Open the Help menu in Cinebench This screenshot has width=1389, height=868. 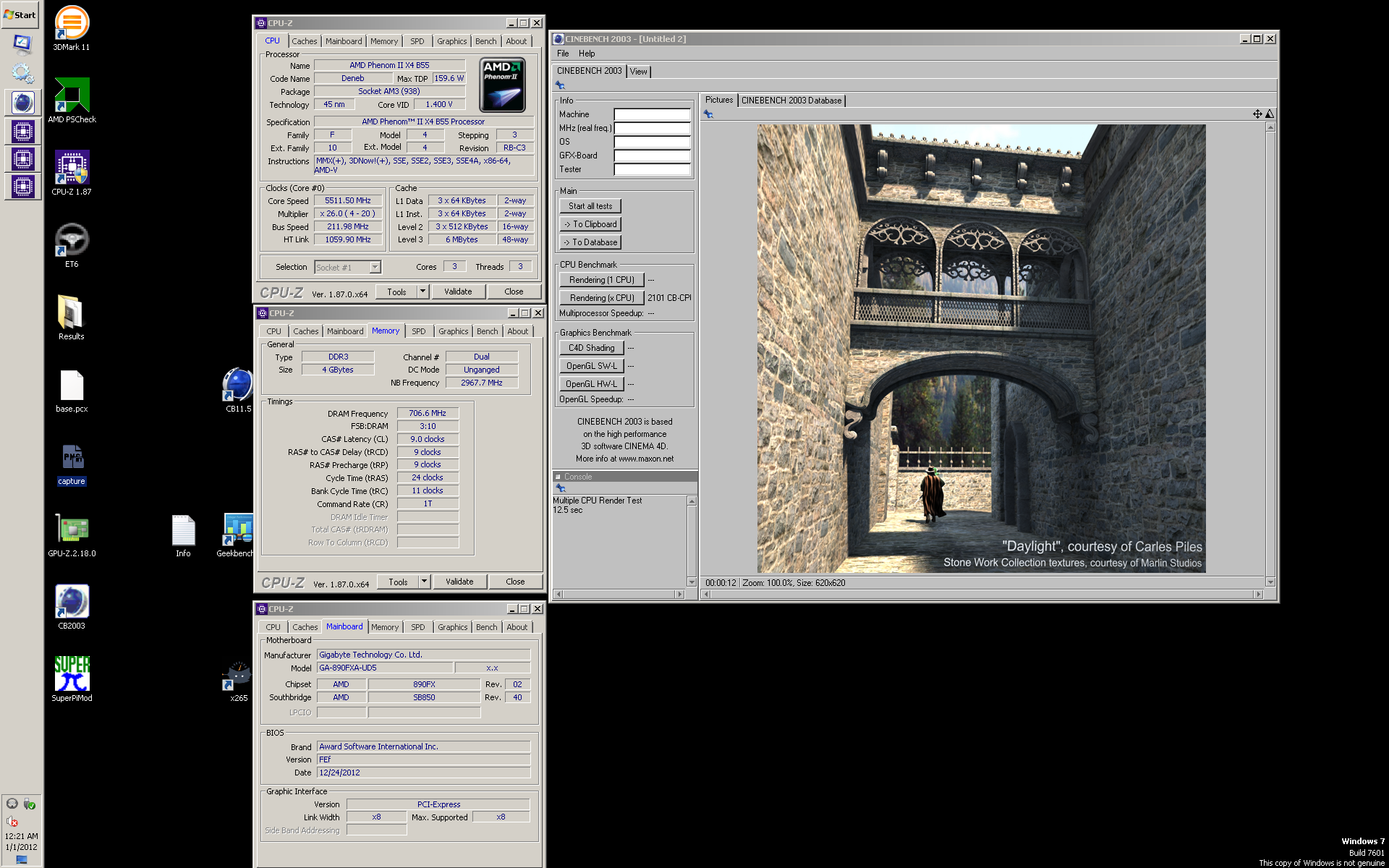click(x=587, y=54)
